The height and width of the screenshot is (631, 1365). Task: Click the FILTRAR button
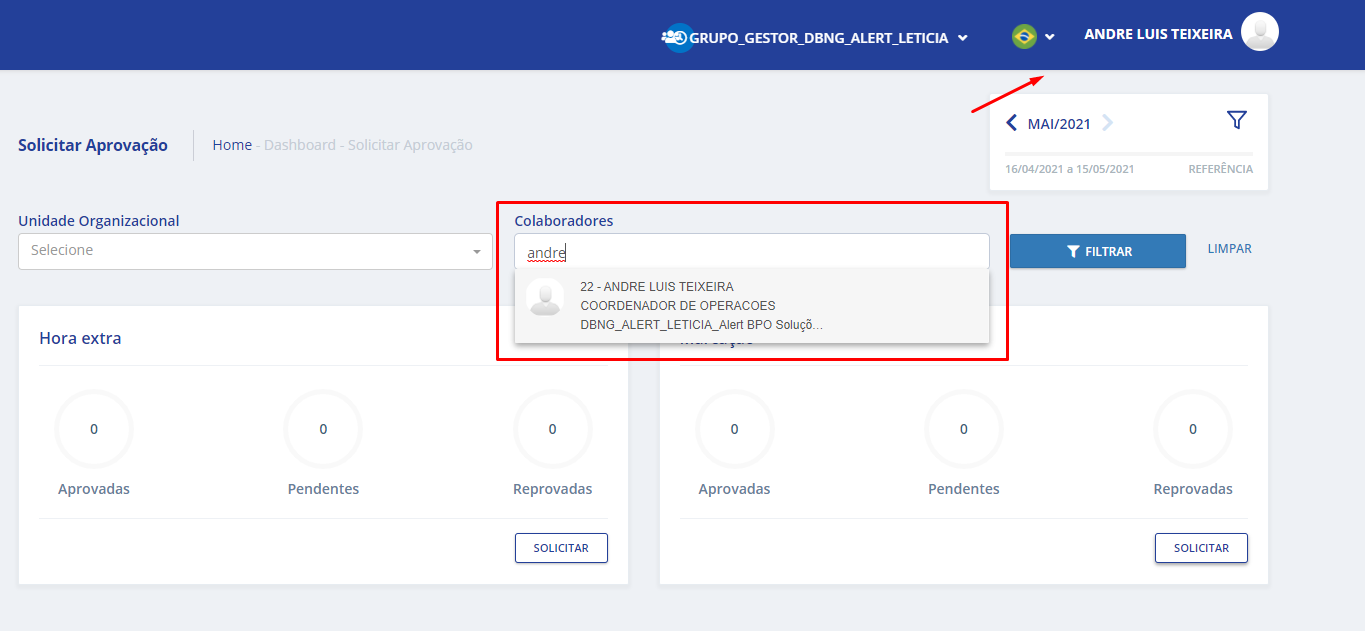click(x=1097, y=251)
